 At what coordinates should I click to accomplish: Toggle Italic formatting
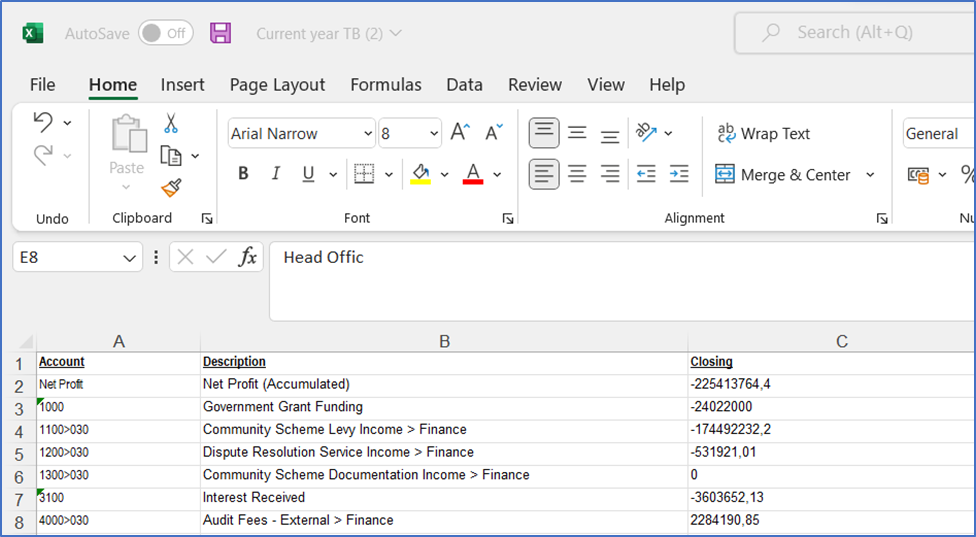pyautogui.click(x=275, y=175)
